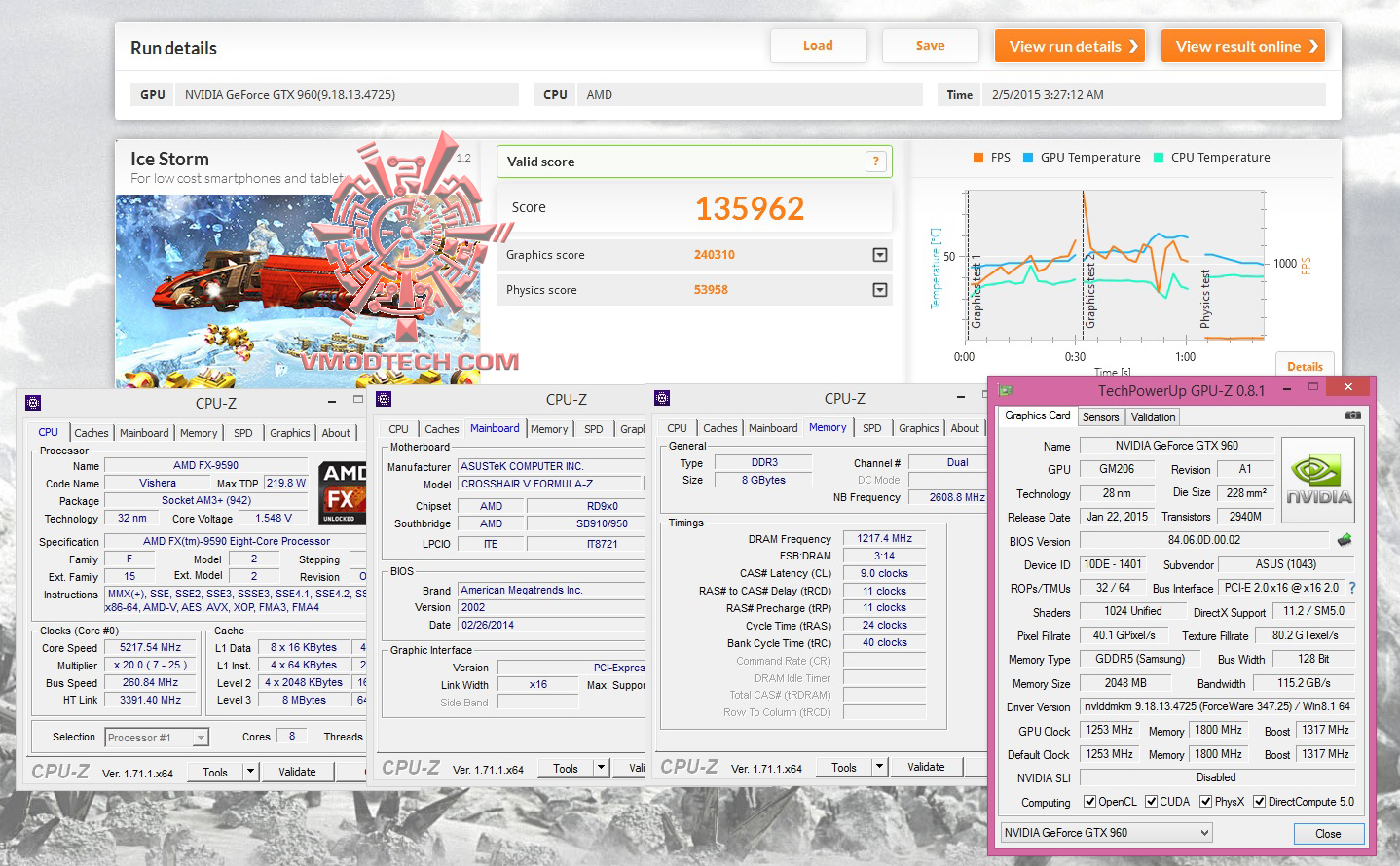Open SPD tab in CPU-Z Mainboard window
The image size is (1400, 866).
(594, 429)
